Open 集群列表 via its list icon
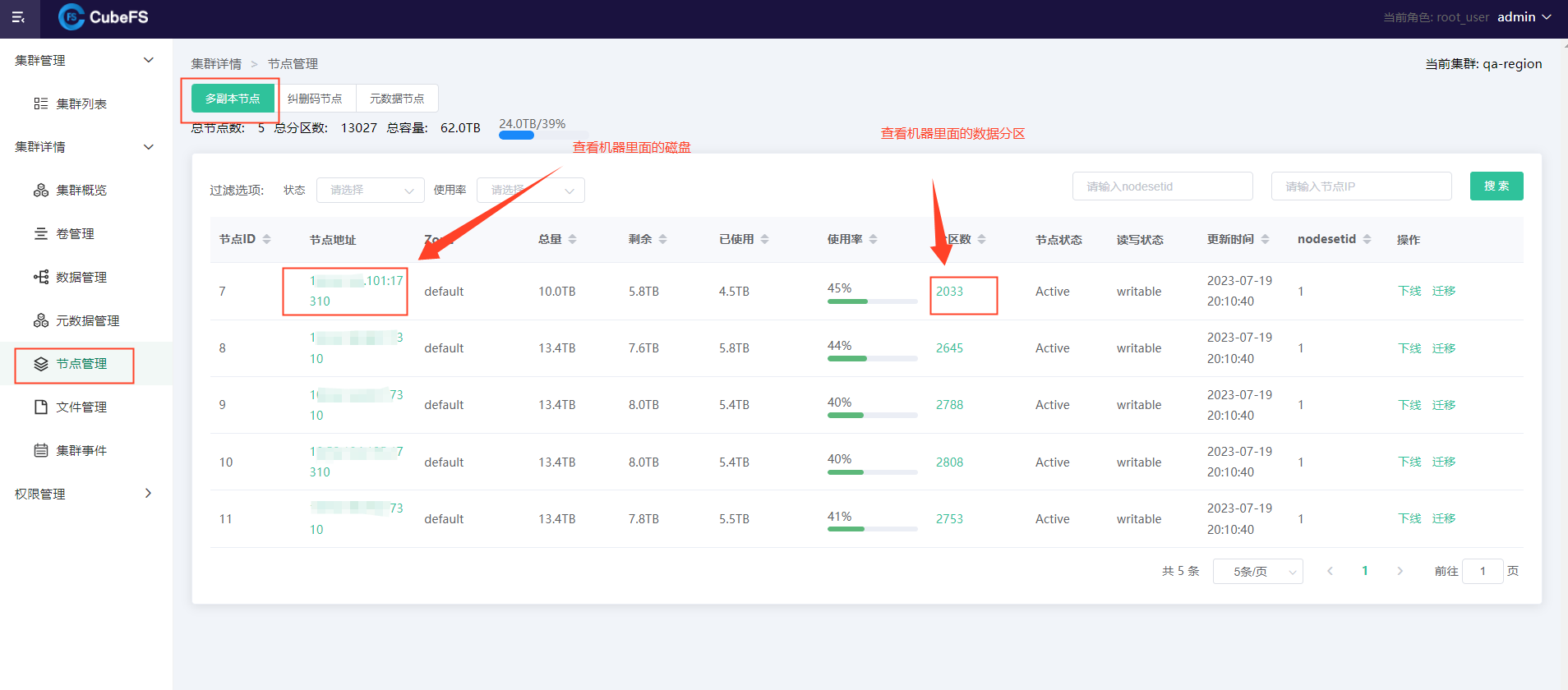This screenshot has height=690, width=1568. click(40, 103)
